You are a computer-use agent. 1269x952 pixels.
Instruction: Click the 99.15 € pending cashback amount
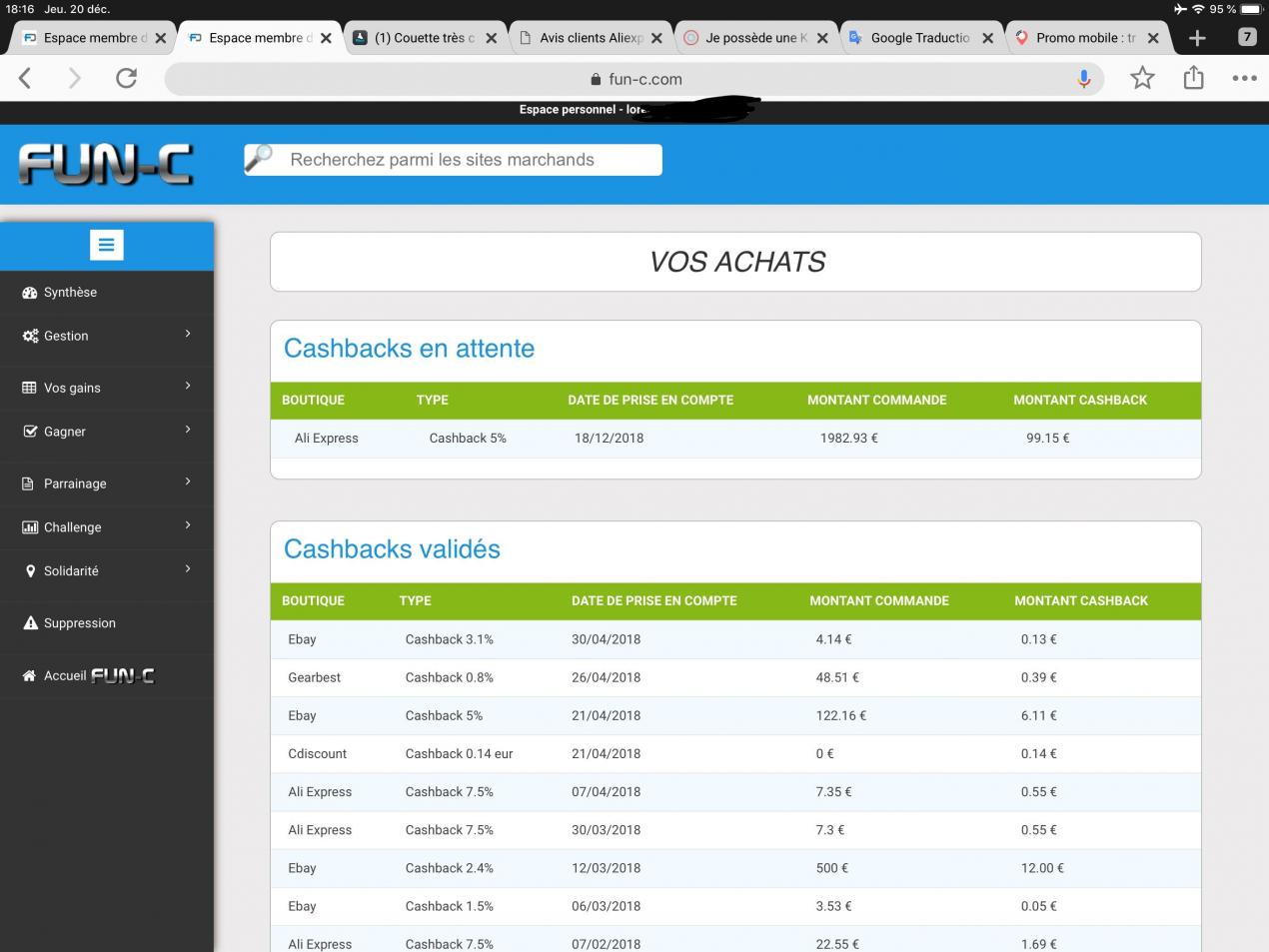[1048, 439]
